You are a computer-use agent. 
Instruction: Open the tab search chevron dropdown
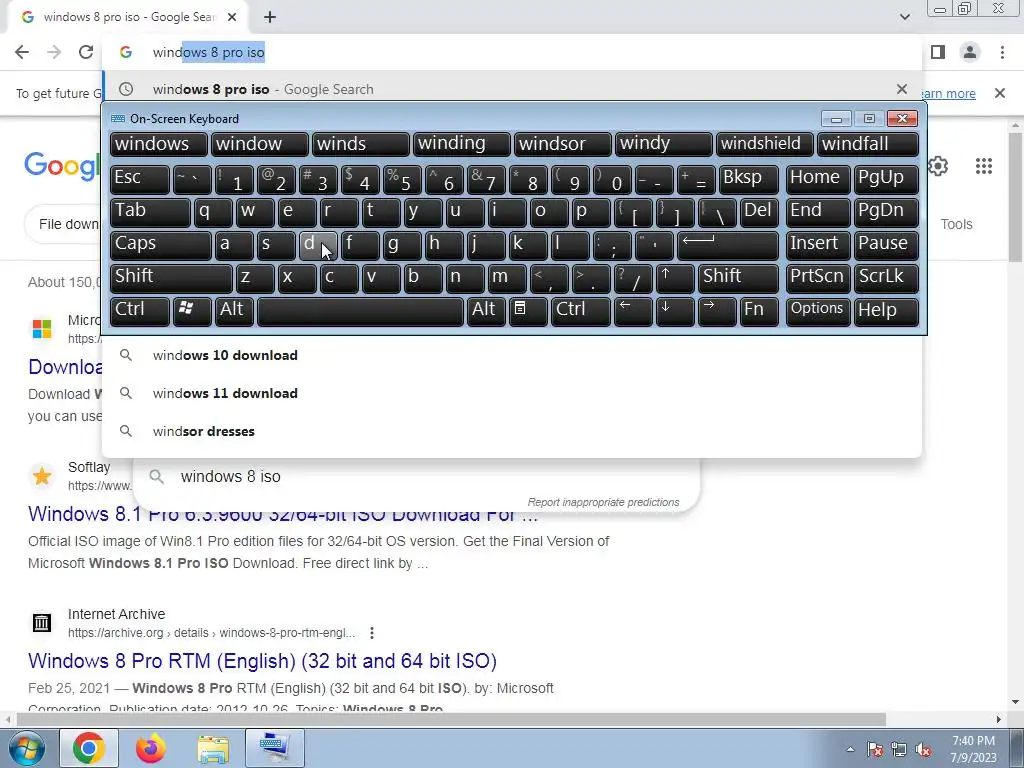[904, 17]
